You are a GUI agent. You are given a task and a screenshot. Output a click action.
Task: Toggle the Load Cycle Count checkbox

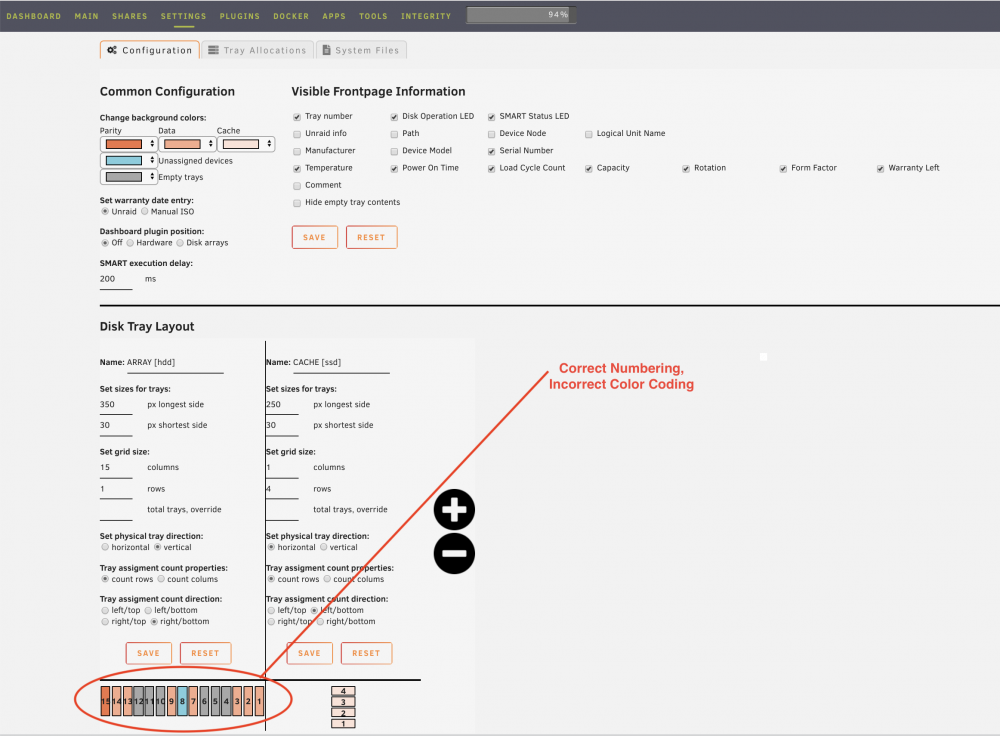pyautogui.click(x=492, y=168)
